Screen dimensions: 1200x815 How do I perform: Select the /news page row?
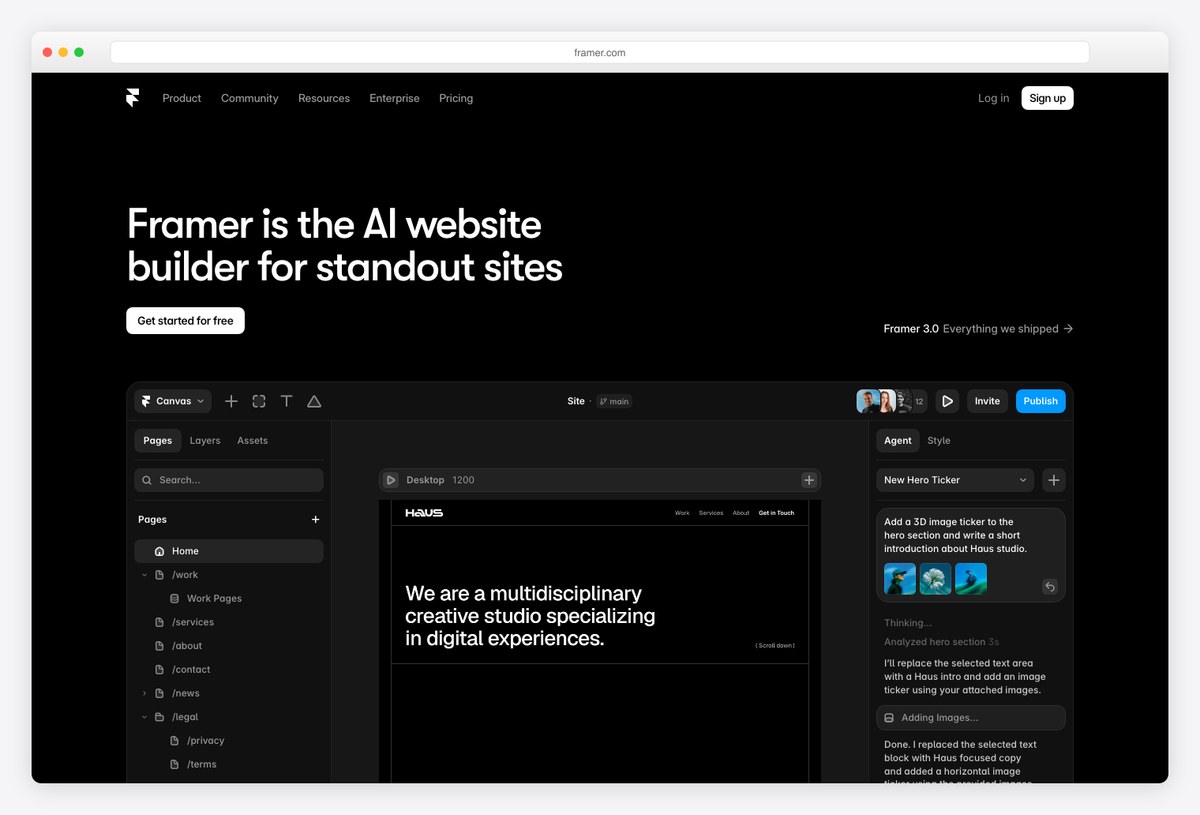[x=229, y=693]
